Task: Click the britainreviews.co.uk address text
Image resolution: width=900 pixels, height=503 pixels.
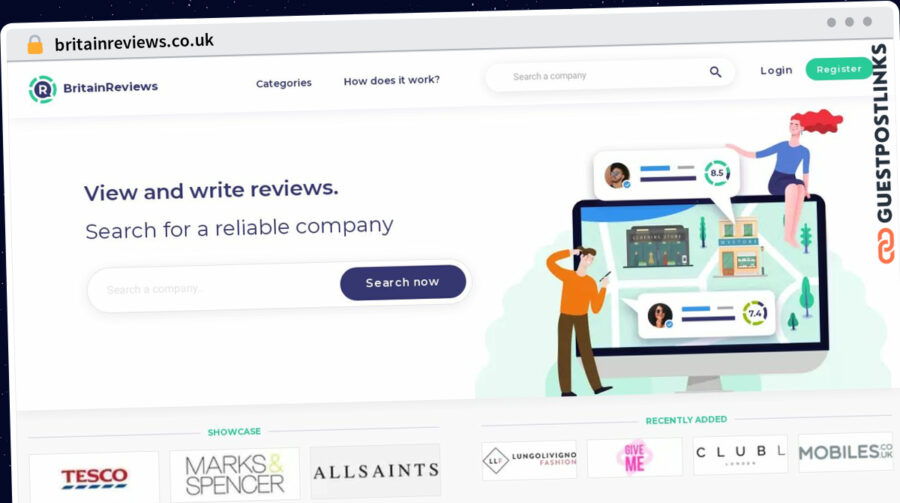Action: (134, 42)
